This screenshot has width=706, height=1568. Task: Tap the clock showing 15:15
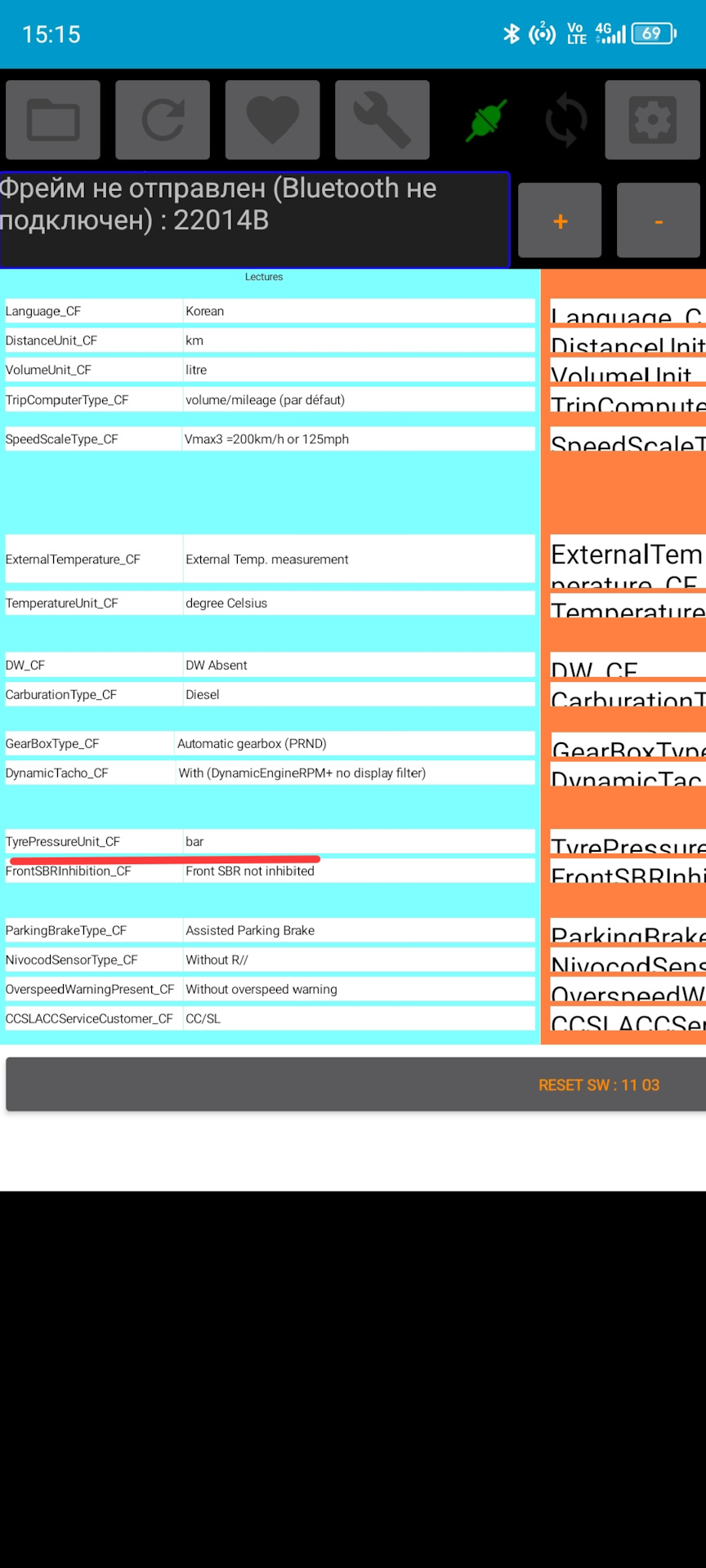pos(51,34)
